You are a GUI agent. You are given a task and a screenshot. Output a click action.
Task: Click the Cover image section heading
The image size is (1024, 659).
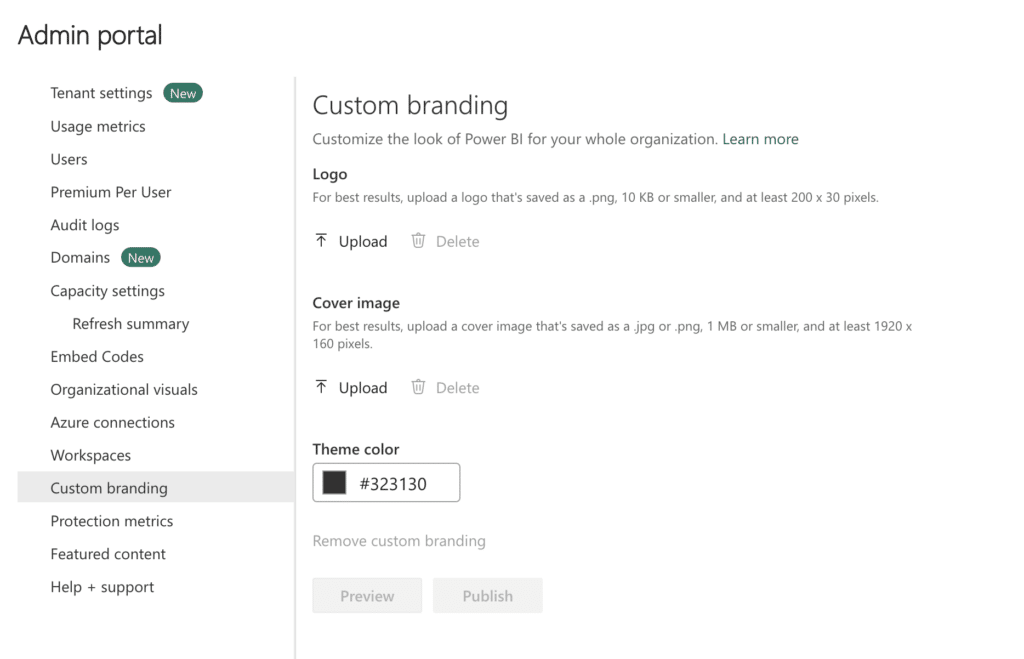point(356,303)
